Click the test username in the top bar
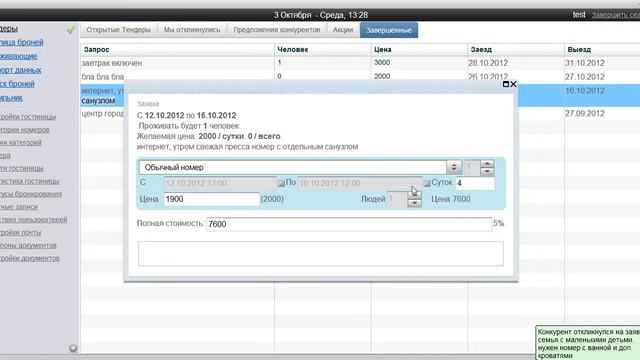 coord(579,15)
